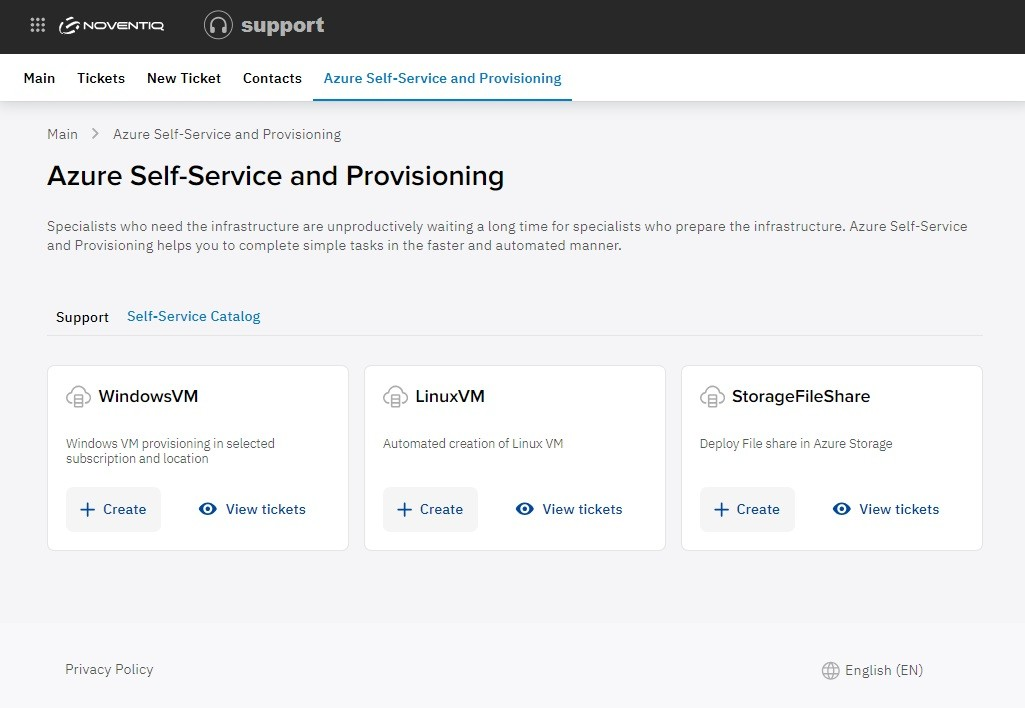Create a new WindowsVM request
This screenshot has width=1025, height=708.
(113, 509)
